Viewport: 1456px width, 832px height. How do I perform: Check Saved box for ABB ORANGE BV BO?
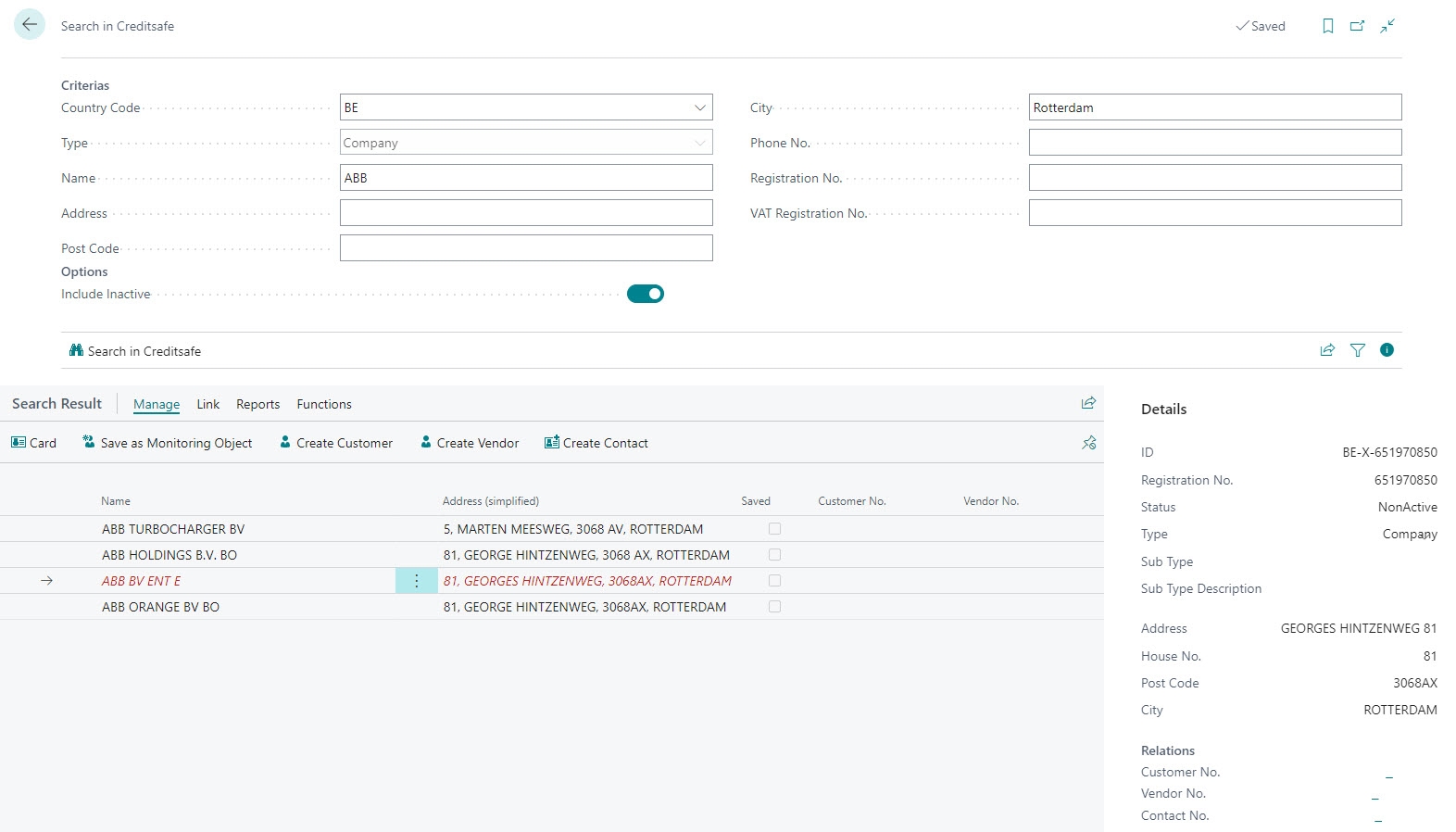click(774, 607)
